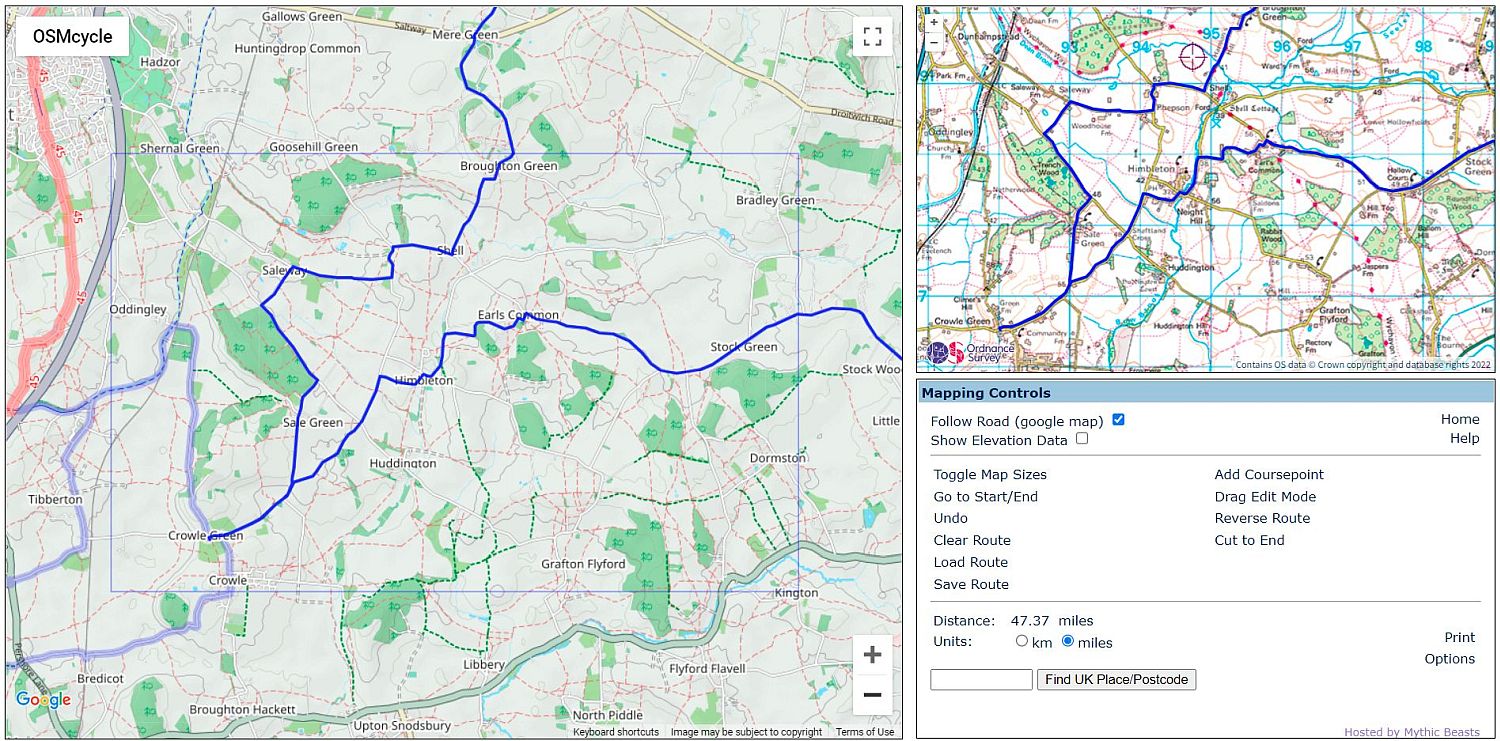Zoom out on the main Google map
The height and width of the screenshot is (741, 1500).
tap(872, 695)
